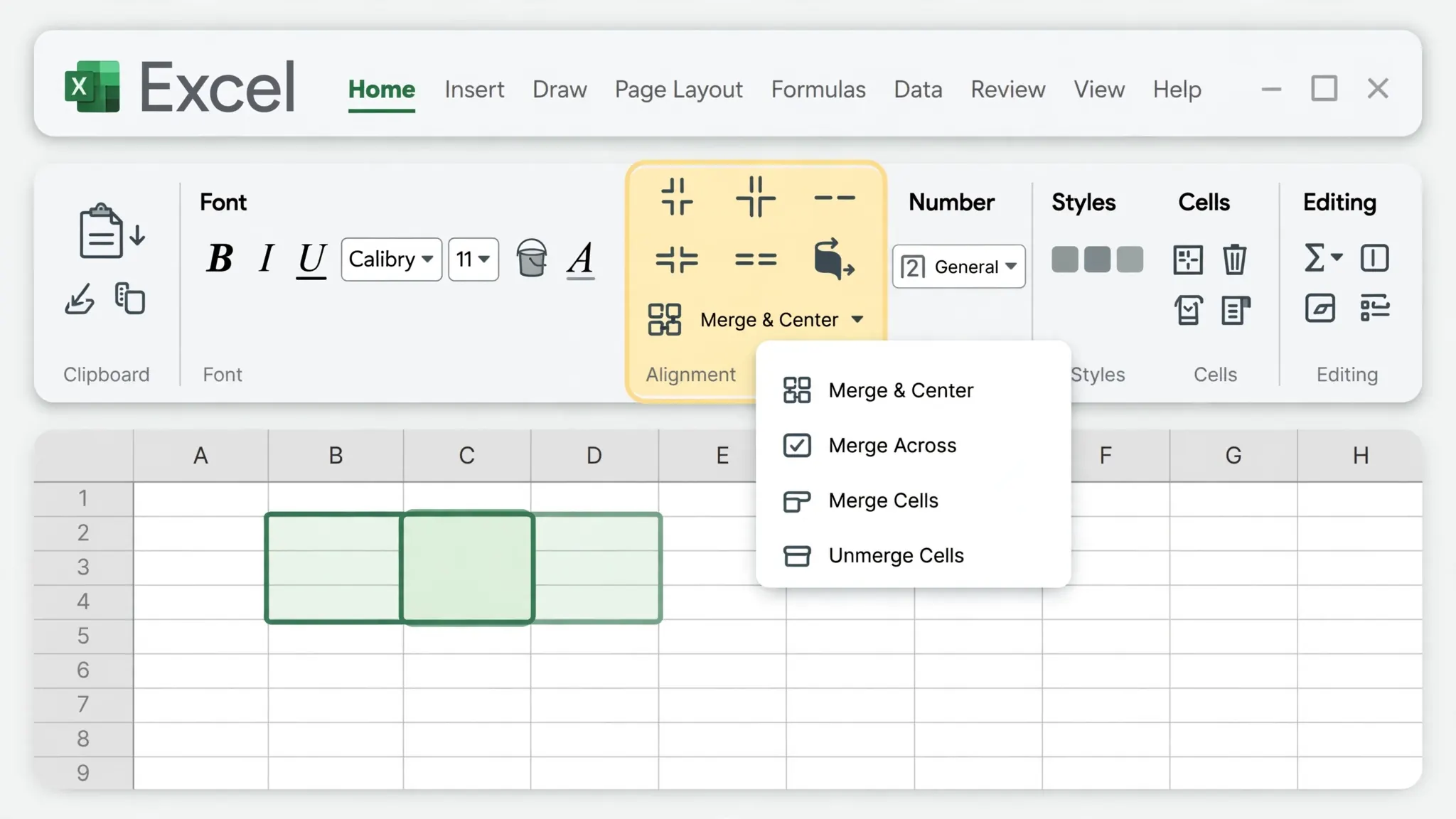Expand the AutoSum dropdown arrow
Image resolution: width=1456 pixels, height=819 pixels.
1337,257
